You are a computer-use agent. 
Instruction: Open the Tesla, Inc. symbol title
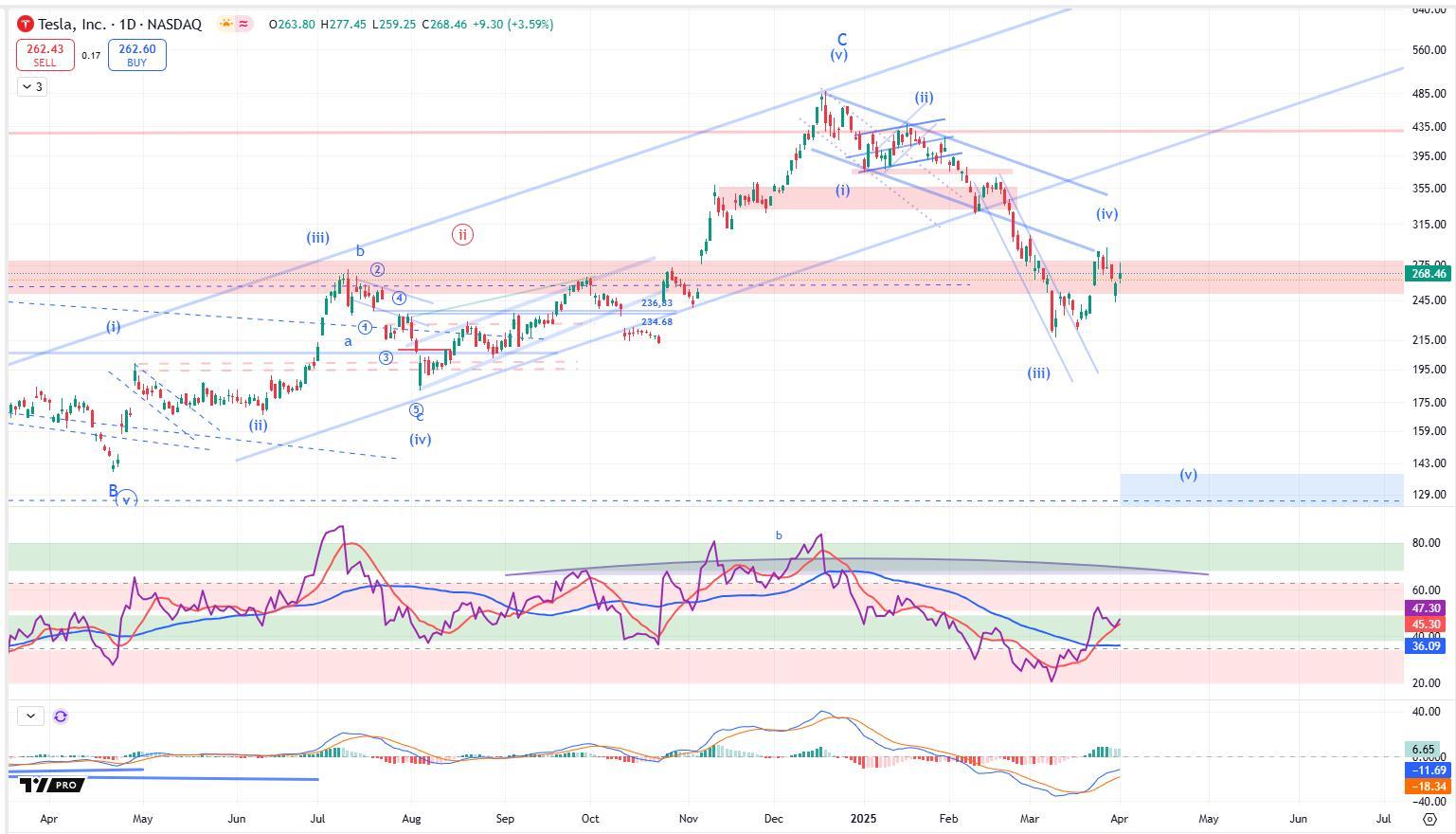click(120, 24)
